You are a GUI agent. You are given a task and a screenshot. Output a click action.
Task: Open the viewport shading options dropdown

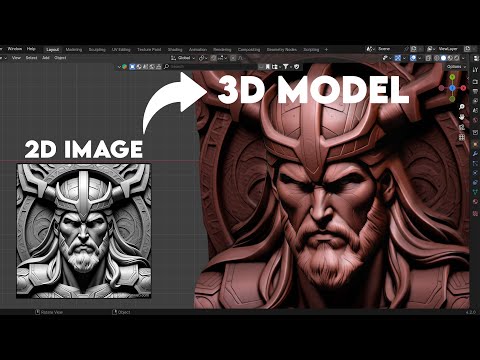463,58
